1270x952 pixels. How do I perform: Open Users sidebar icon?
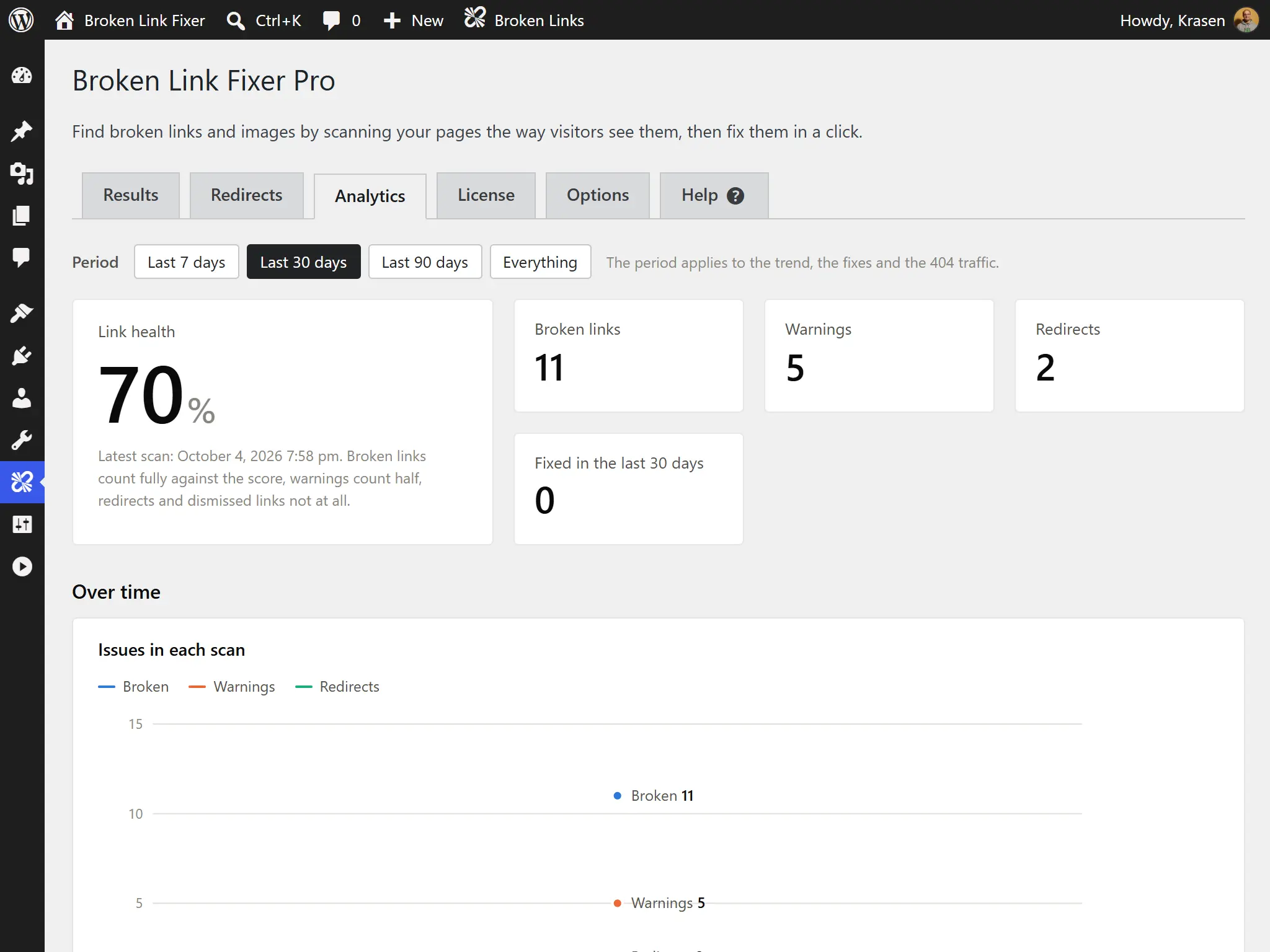(22, 398)
